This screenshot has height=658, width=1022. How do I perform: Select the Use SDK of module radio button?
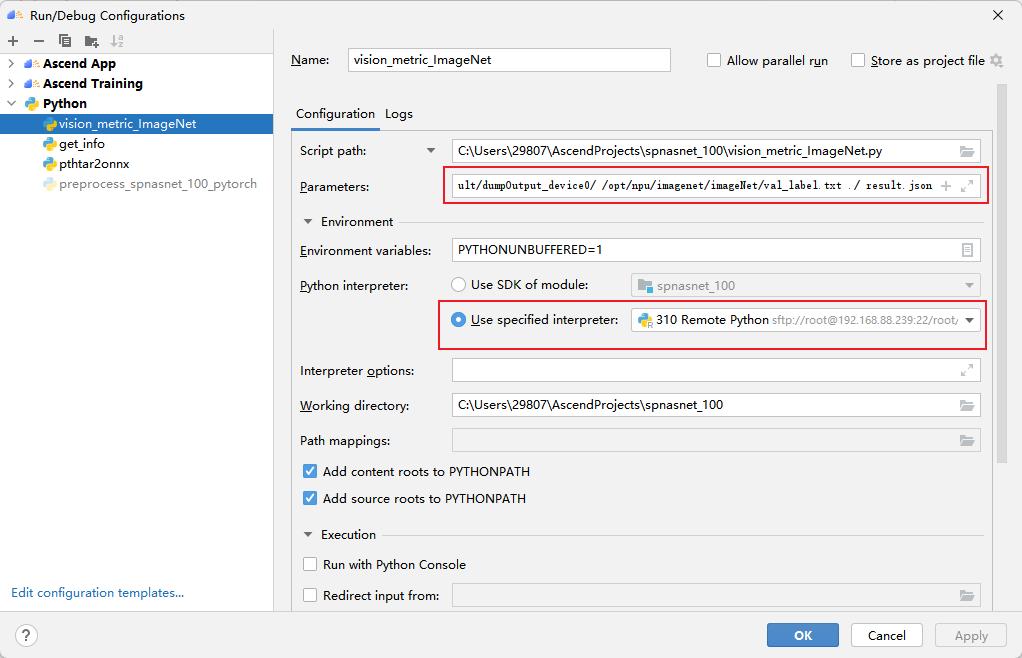tap(458, 284)
